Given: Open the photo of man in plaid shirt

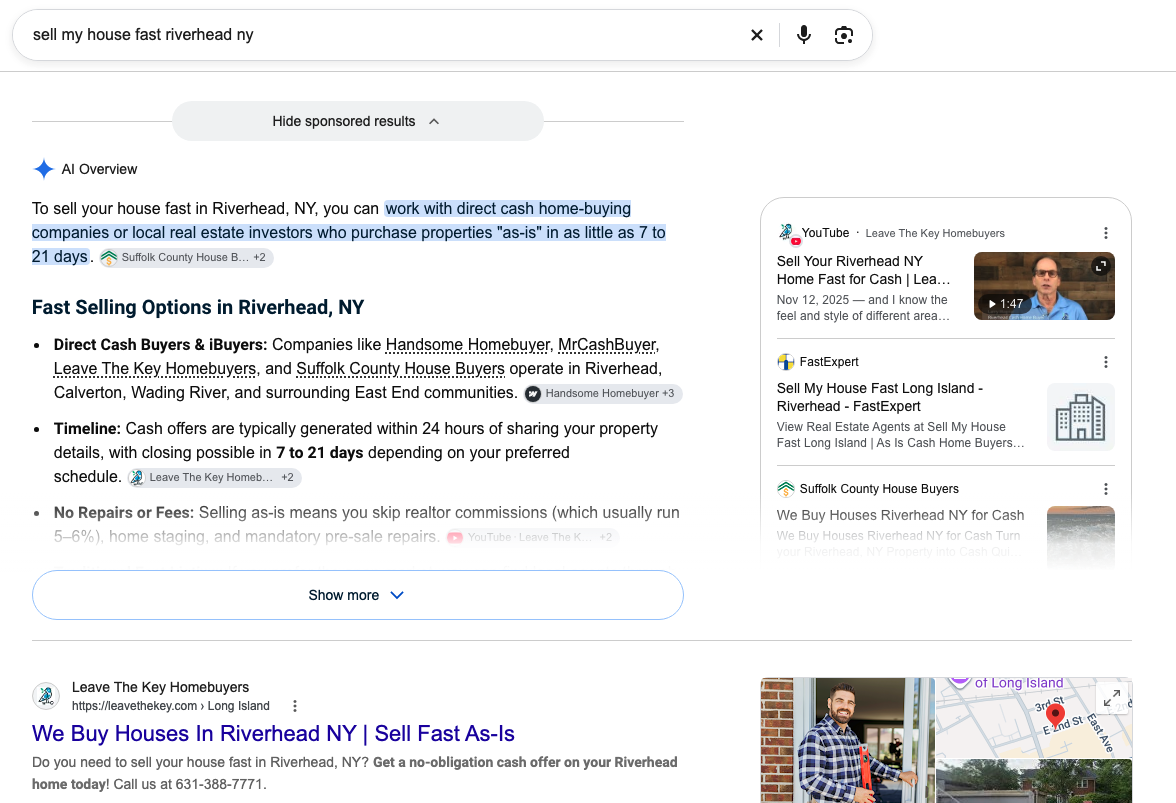Looking at the screenshot, I should [848, 740].
